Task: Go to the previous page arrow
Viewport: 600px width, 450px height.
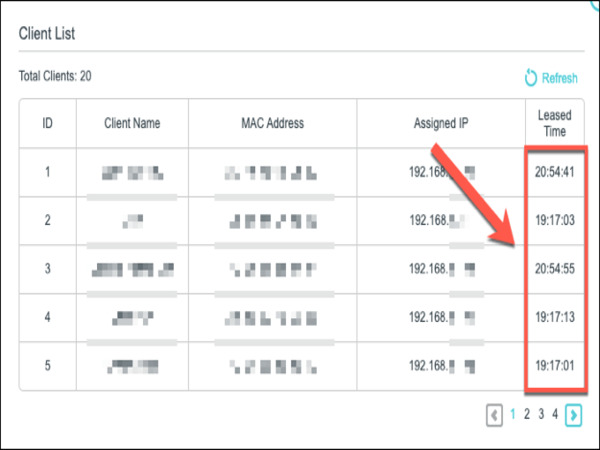Action: click(494, 414)
